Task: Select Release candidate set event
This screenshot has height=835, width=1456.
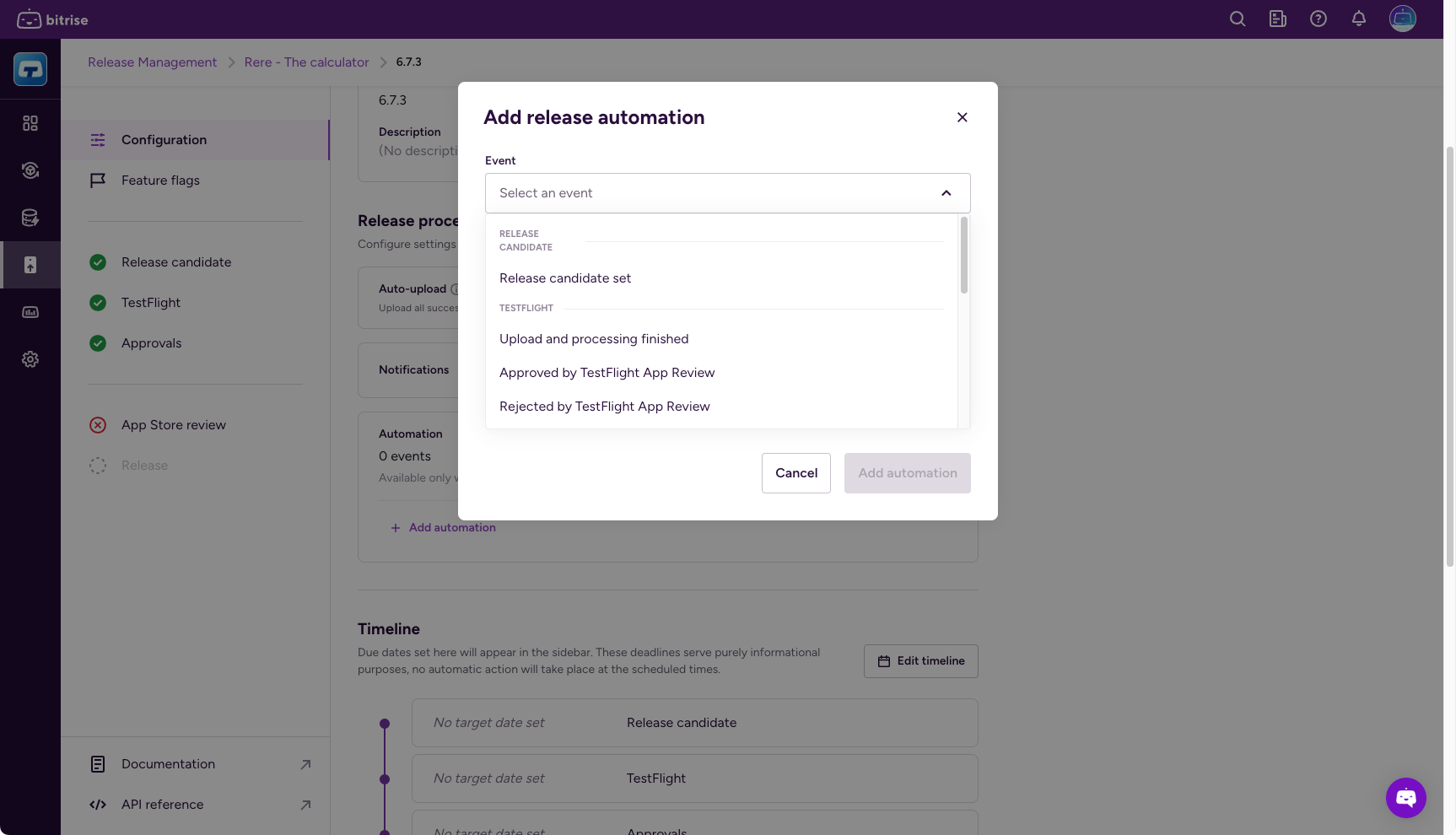Action: click(565, 278)
